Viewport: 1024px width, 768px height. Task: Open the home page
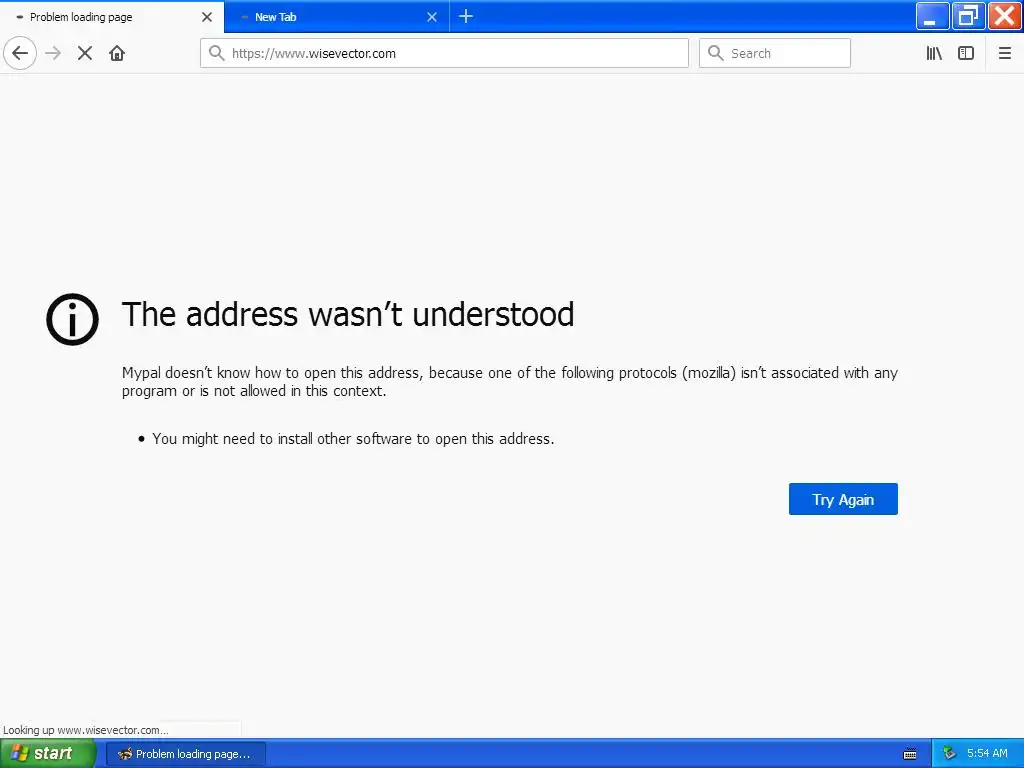coord(117,53)
